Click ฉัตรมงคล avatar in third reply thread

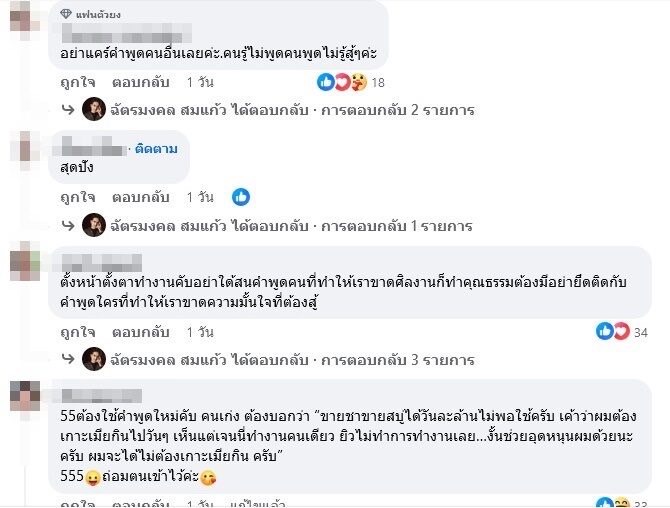(94, 359)
